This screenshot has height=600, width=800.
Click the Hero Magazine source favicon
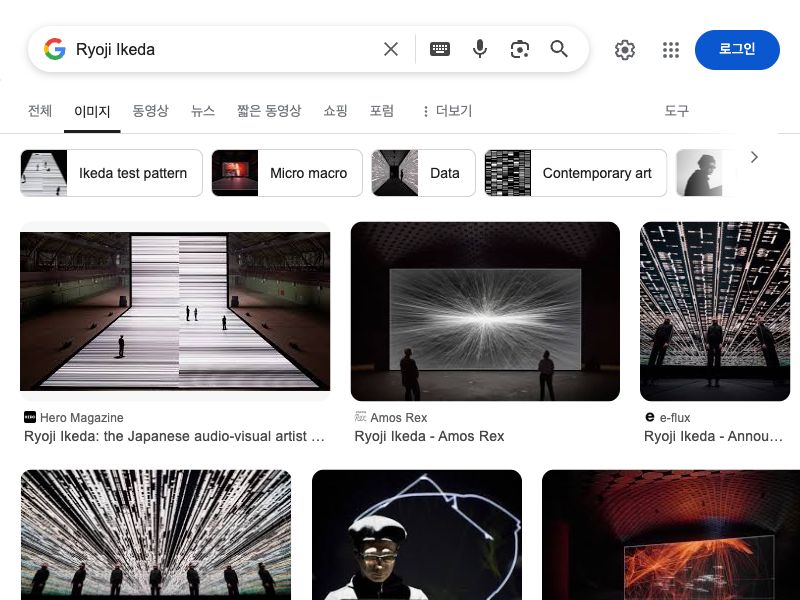pos(30,417)
